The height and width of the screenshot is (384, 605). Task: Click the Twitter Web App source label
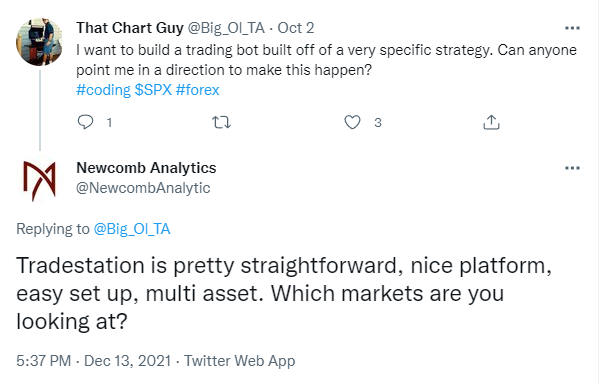(240, 361)
